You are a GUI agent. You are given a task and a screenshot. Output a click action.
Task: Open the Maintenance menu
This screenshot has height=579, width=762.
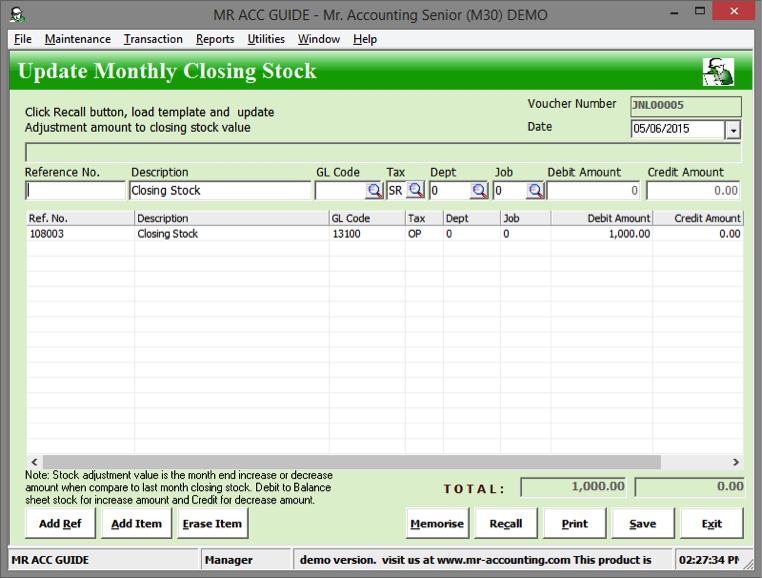click(x=78, y=39)
